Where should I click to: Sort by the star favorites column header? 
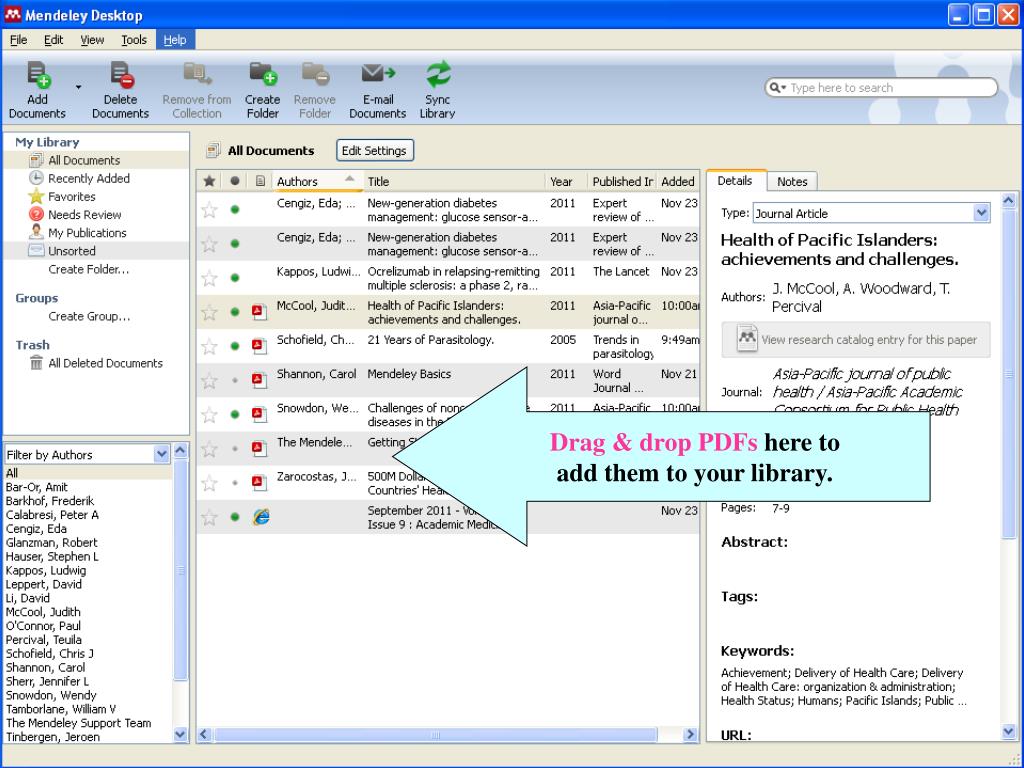[209, 181]
